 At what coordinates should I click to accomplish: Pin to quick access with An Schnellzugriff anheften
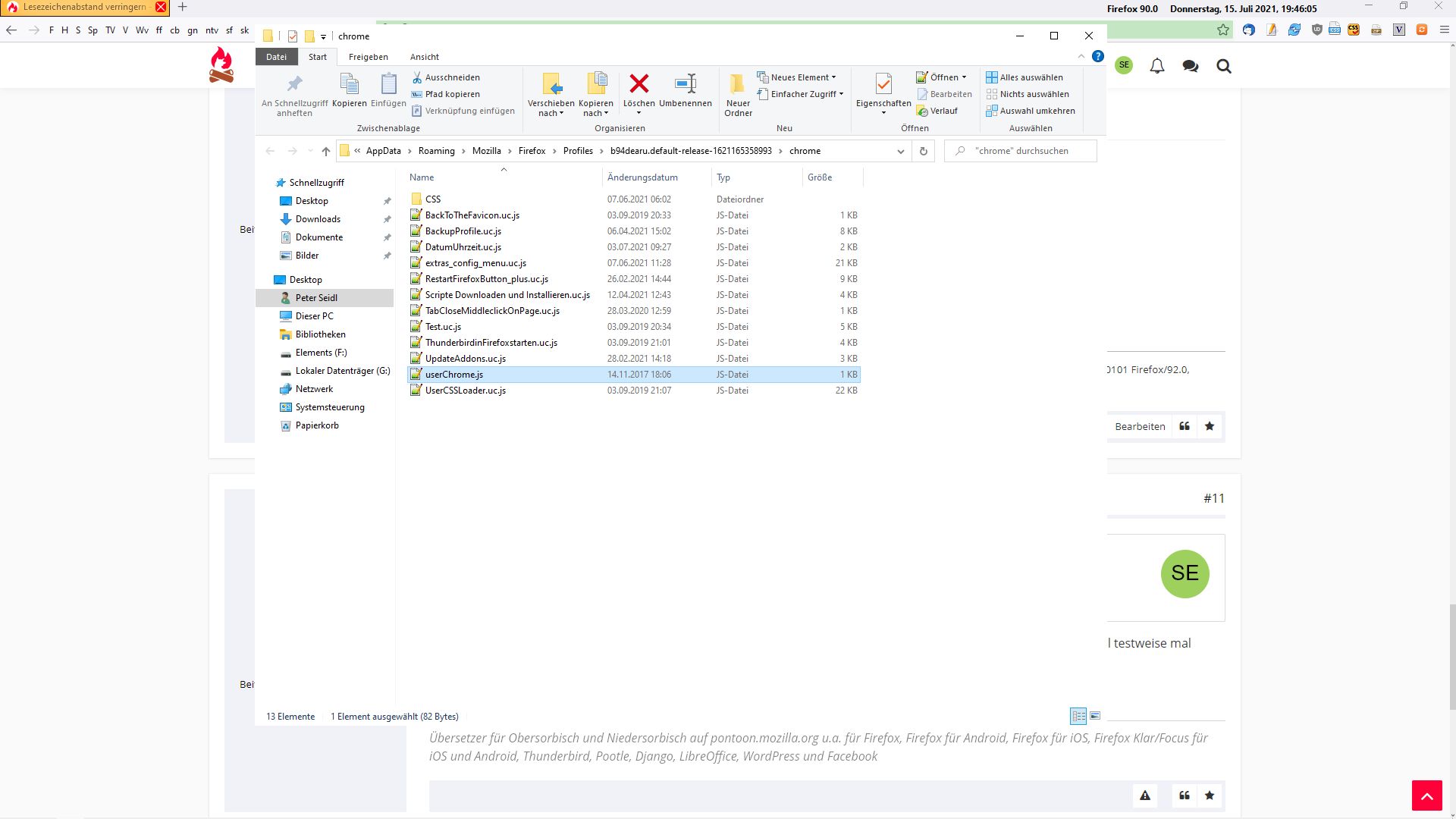[294, 84]
